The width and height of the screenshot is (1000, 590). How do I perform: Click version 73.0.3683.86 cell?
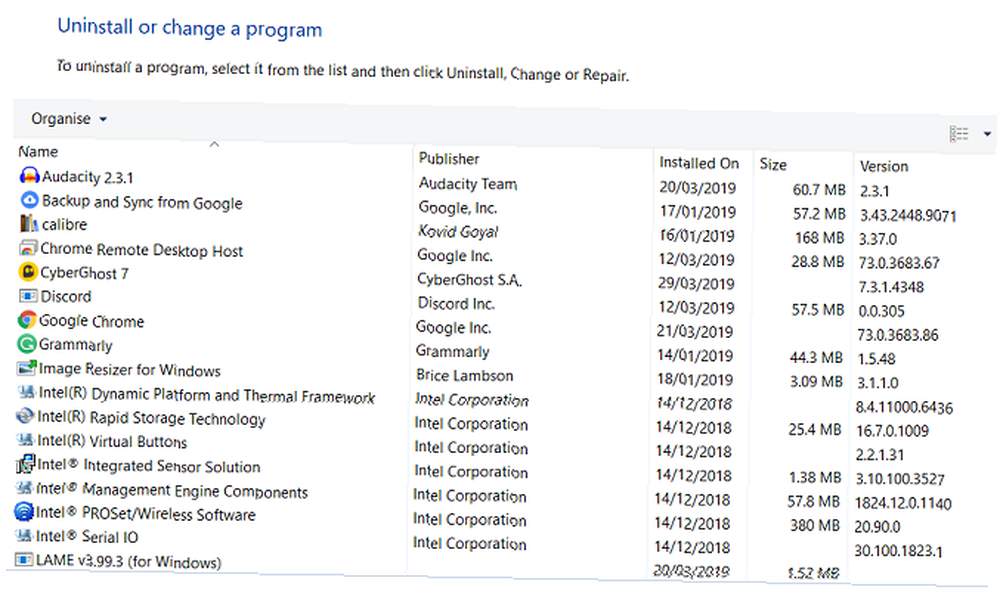(x=898, y=336)
